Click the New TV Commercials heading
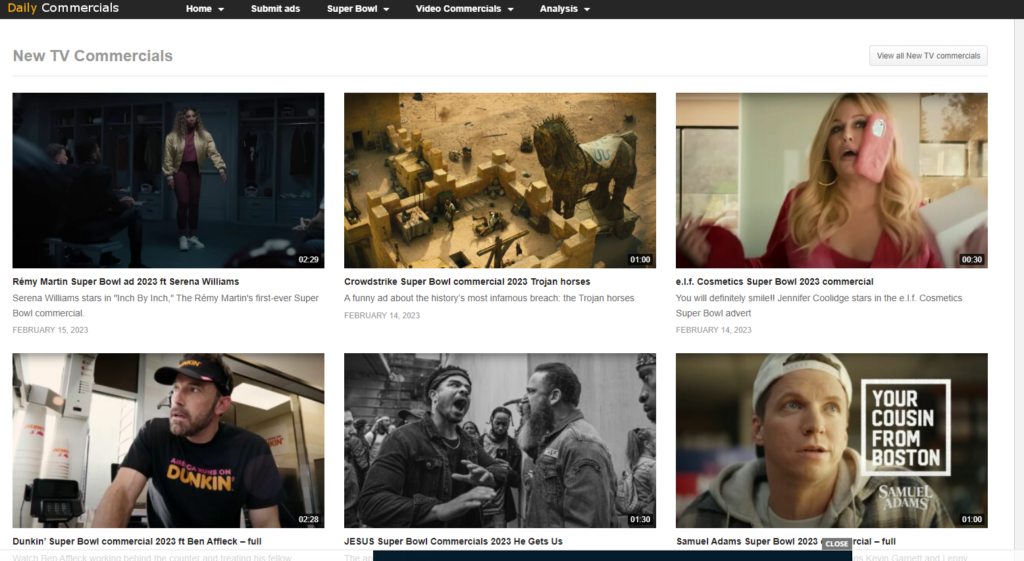This screenshot has height=561, width=1024. 93,56
